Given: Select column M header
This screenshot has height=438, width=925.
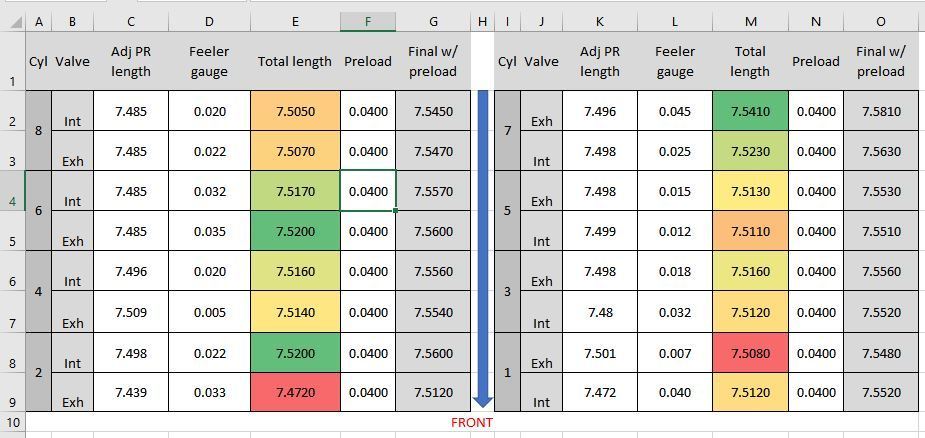Looking at the screenshot, I should [x=750, y=22].
